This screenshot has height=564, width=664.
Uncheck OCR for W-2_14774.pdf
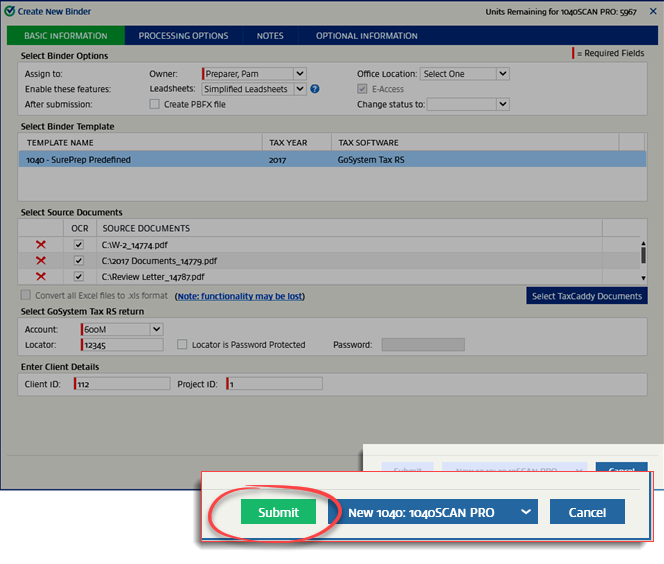point(79,244)
